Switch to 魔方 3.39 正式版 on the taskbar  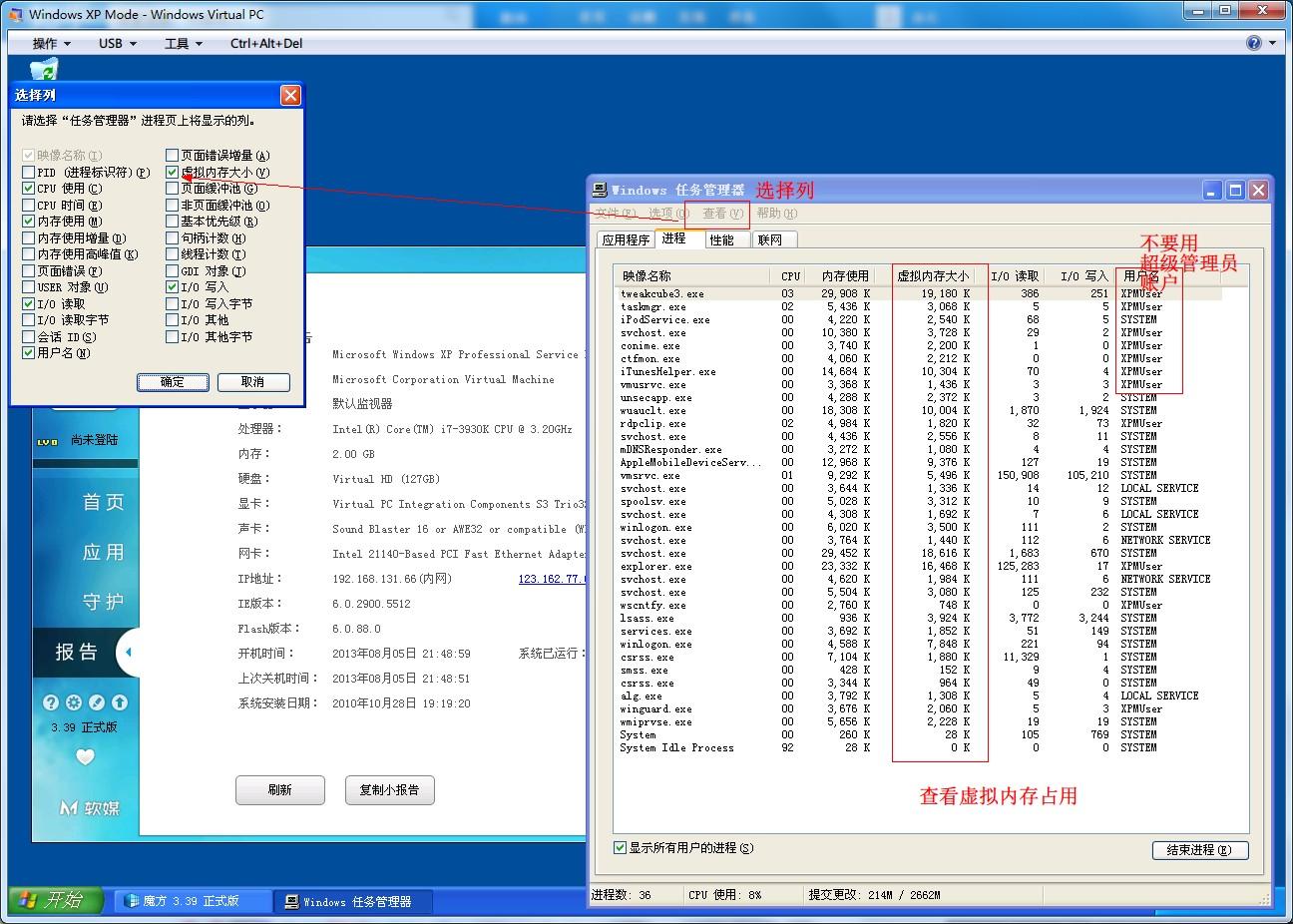pyautogui.click(x=192, y=901)
